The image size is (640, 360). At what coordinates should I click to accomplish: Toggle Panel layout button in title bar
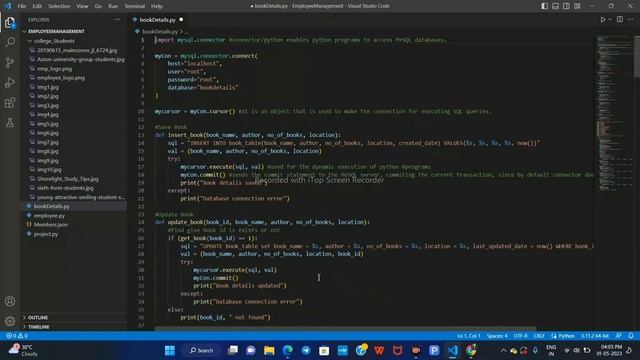pos(556,6)
